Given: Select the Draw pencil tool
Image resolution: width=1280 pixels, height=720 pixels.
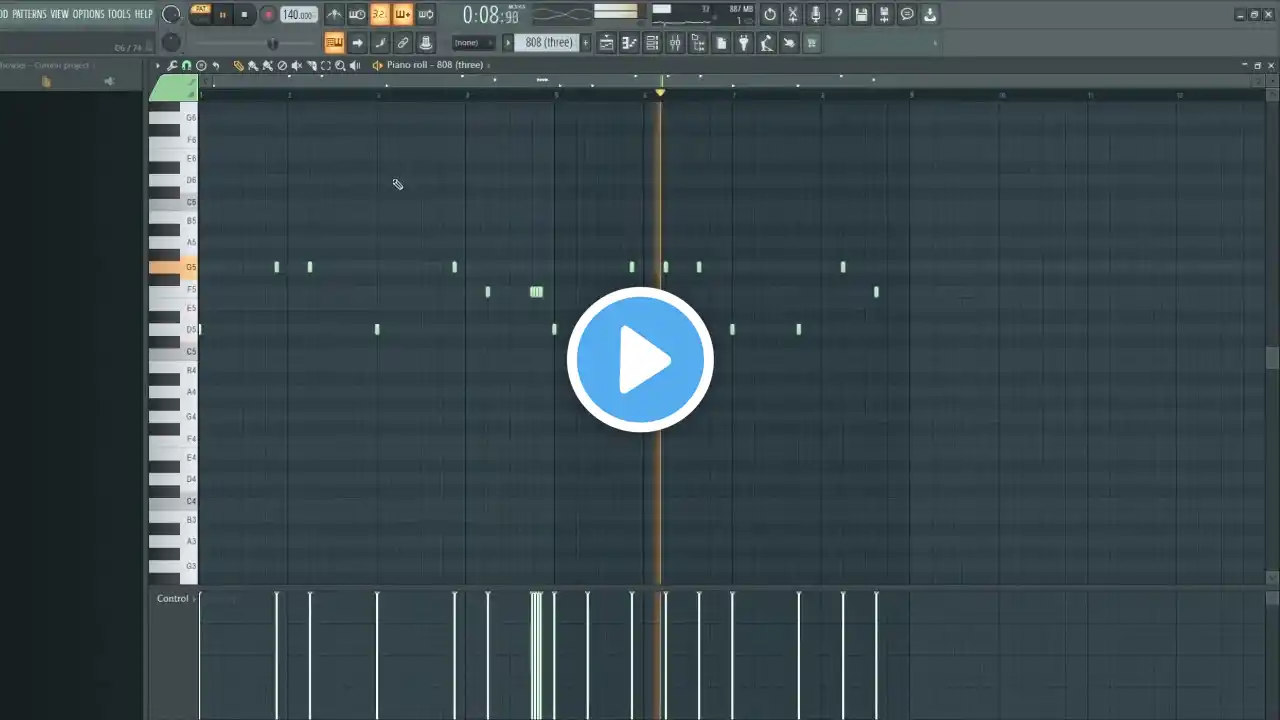Looking at the screenshot, I should (238, 65).
